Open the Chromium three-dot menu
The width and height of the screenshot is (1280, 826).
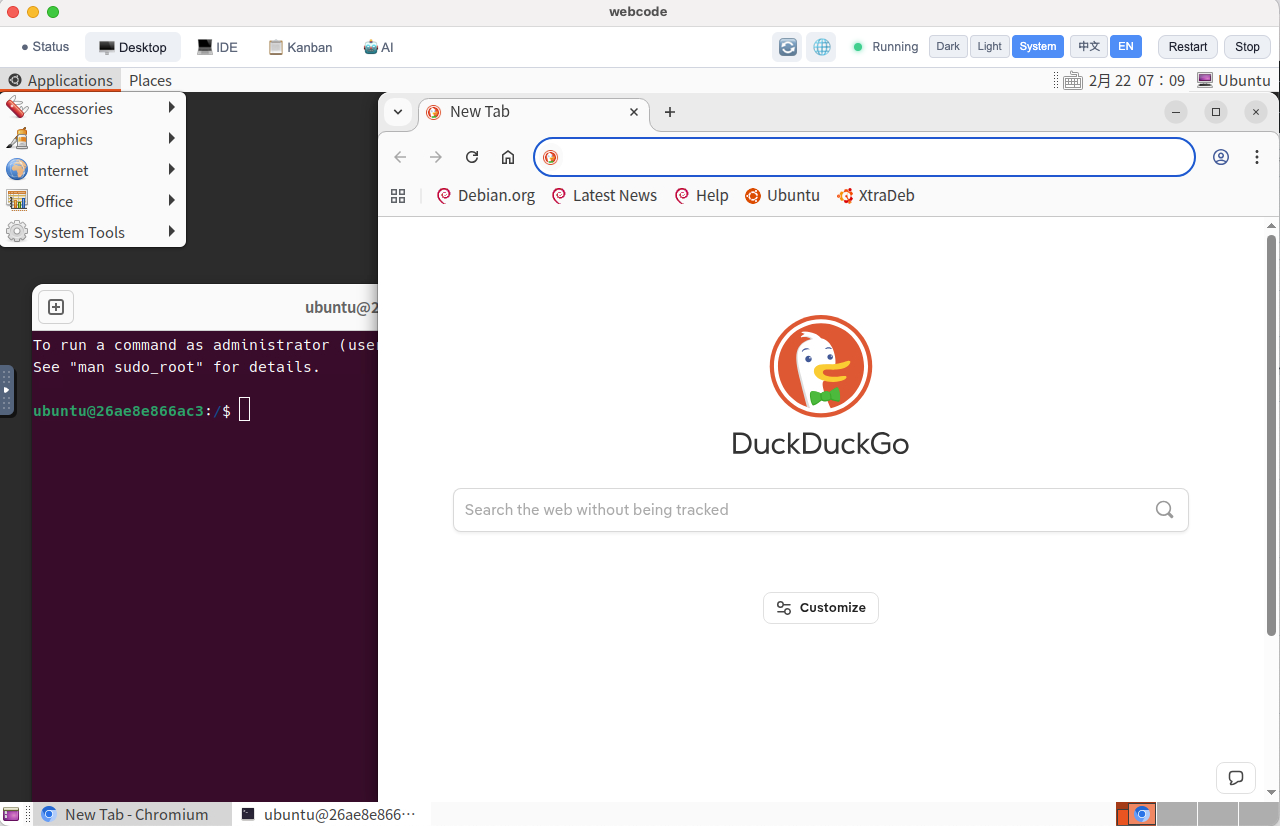point(1257,157)
